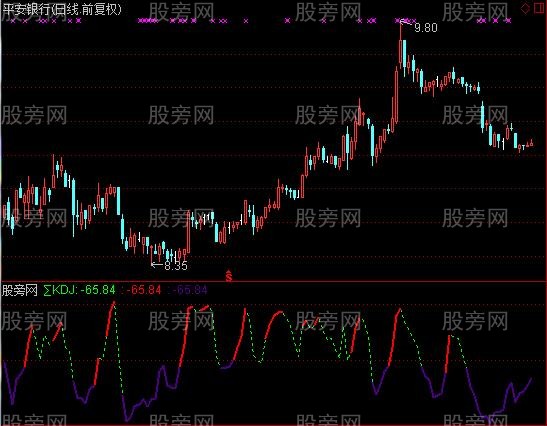Click the 股旁网 indicator name label
Screen dimensions: 547x426
[x=20, y=290]
